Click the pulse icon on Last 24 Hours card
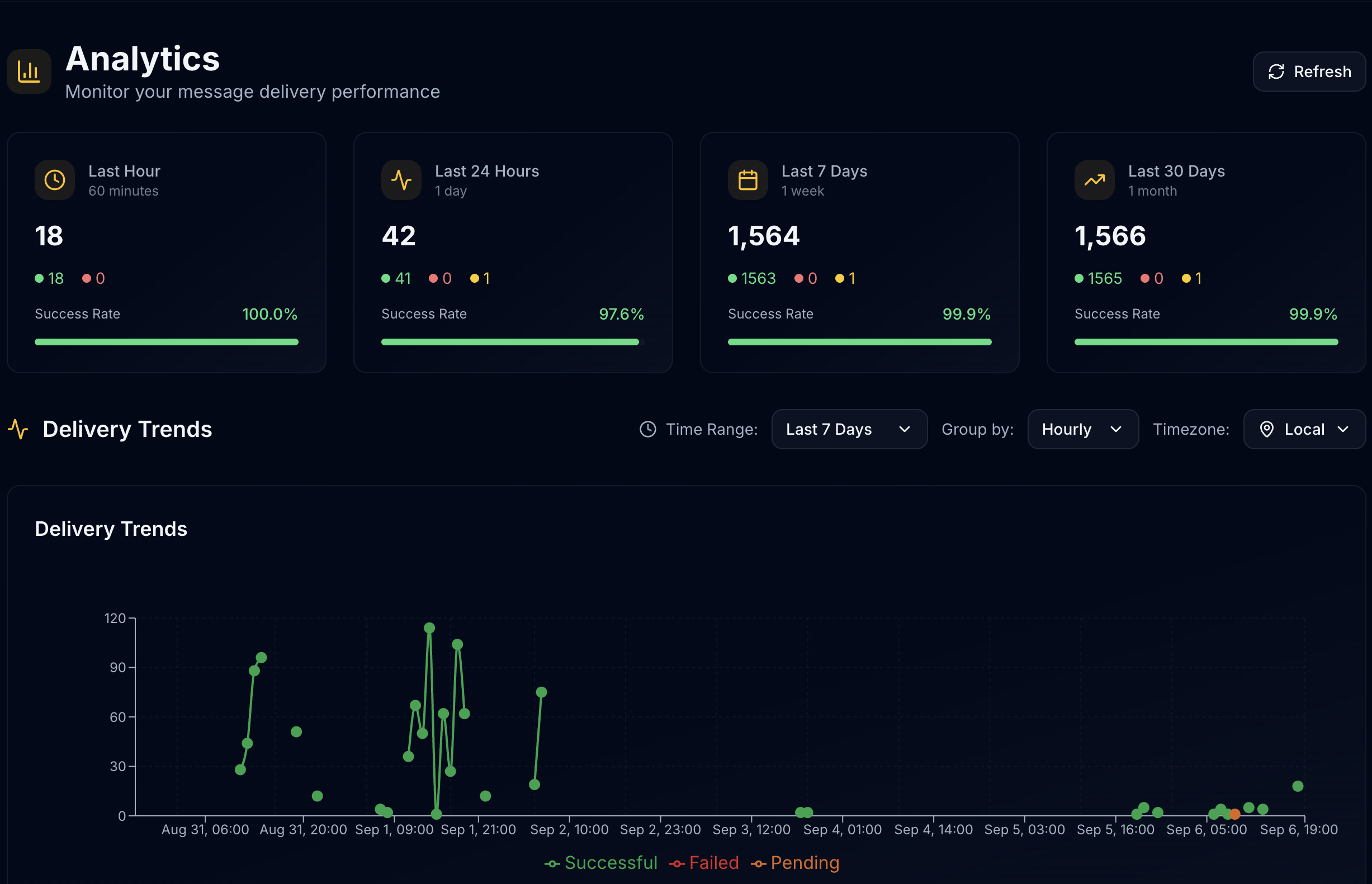This screenshot has width=1372, height=884. point(401,180)
